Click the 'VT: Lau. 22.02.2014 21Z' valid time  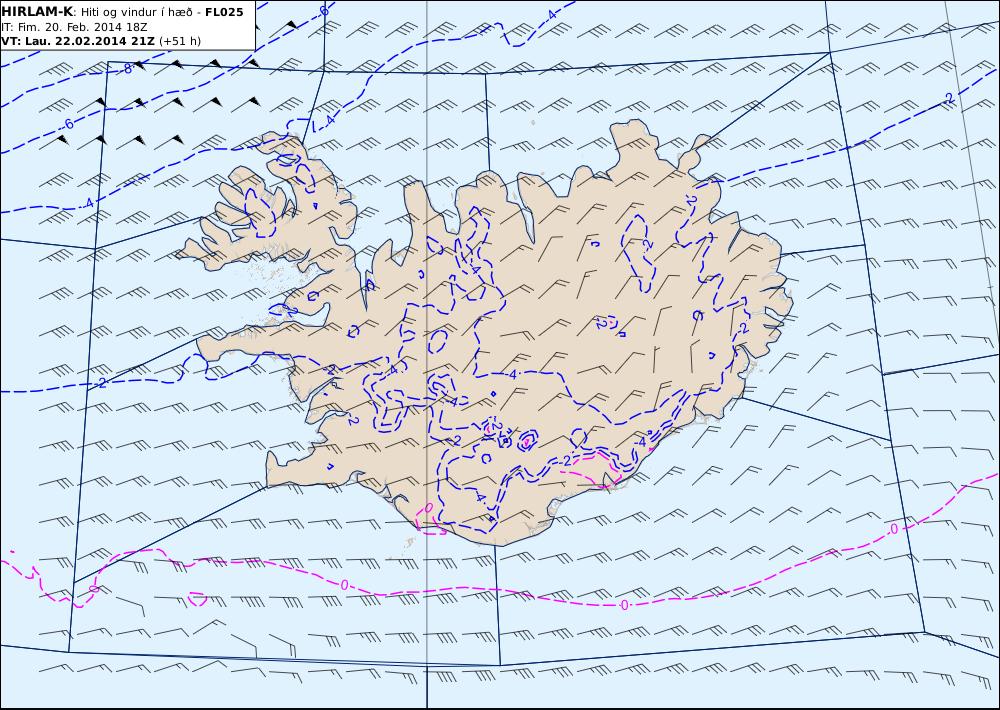[x=78, y=41]
